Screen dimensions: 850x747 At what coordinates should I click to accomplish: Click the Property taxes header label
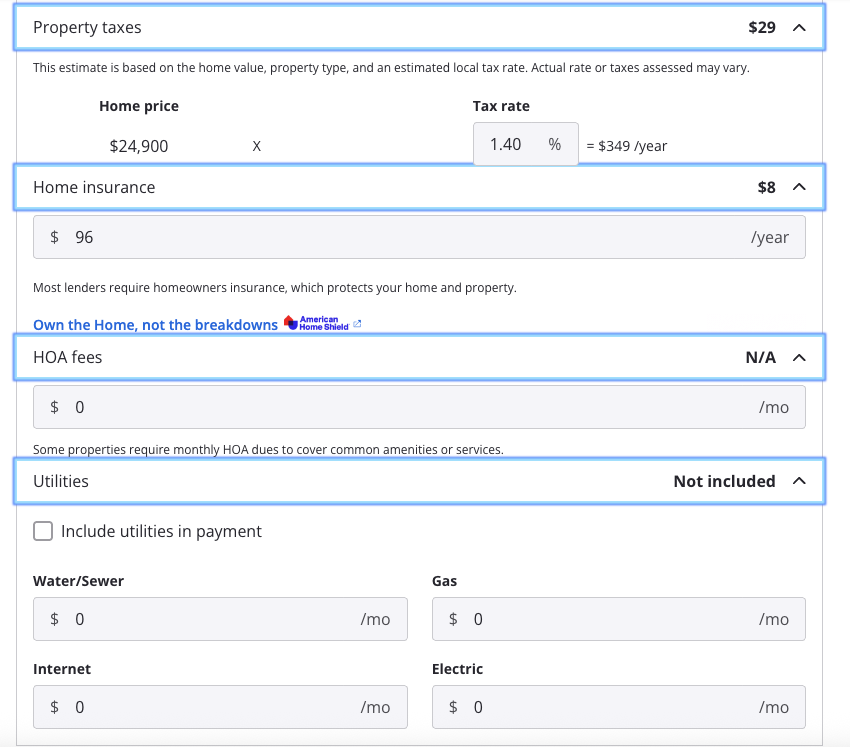pyautogui.click(x=87, y=28)
